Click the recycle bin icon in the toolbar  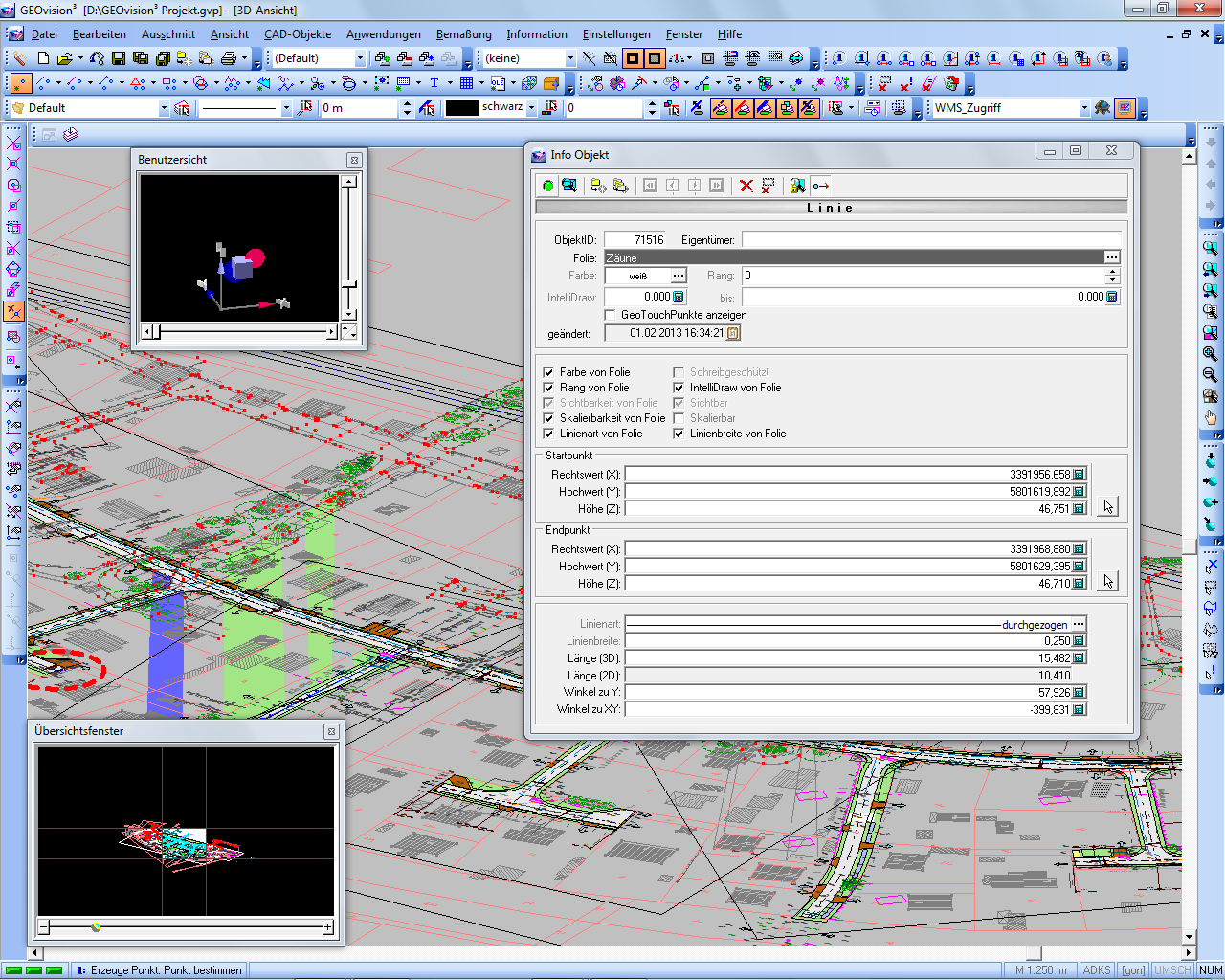coord(951,83)
